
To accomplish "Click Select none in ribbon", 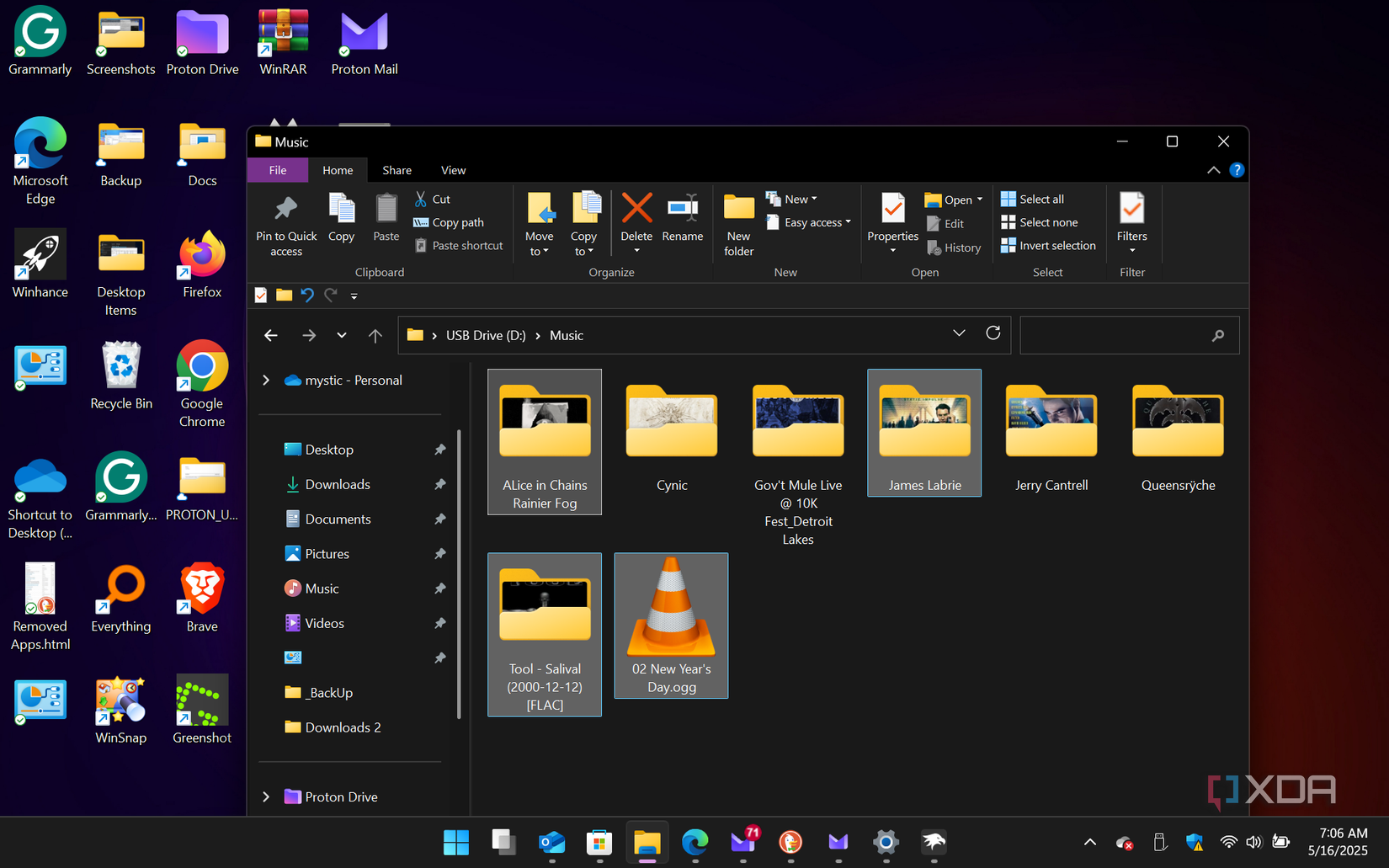I will [1039, 222].
